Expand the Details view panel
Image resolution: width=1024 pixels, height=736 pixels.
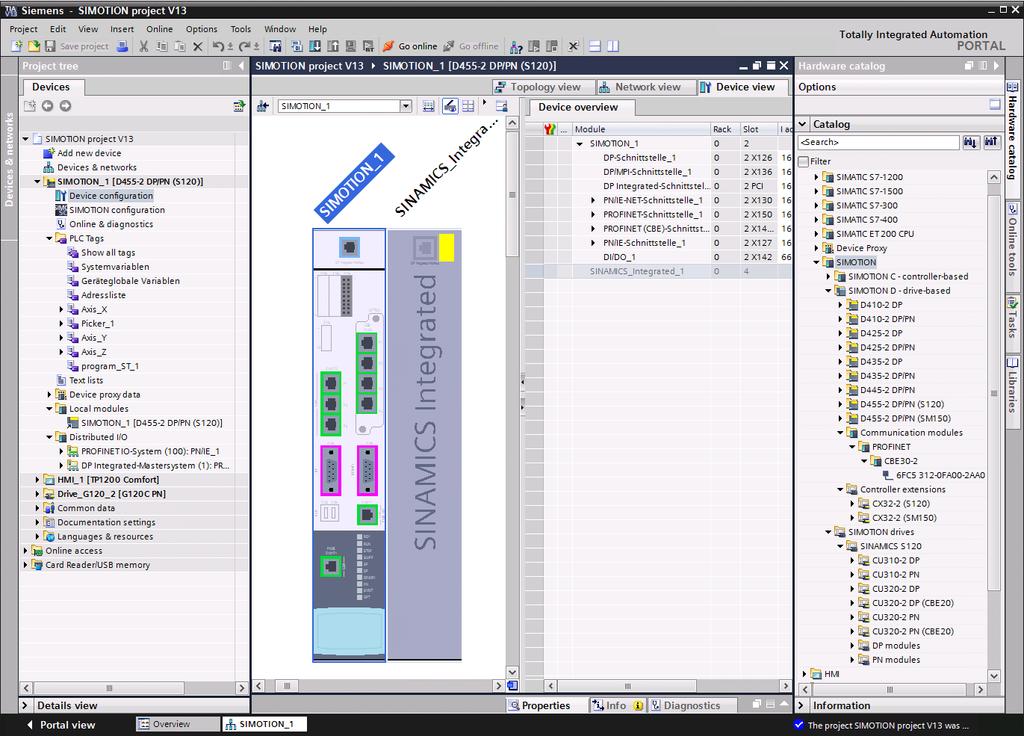pos(25,705)
